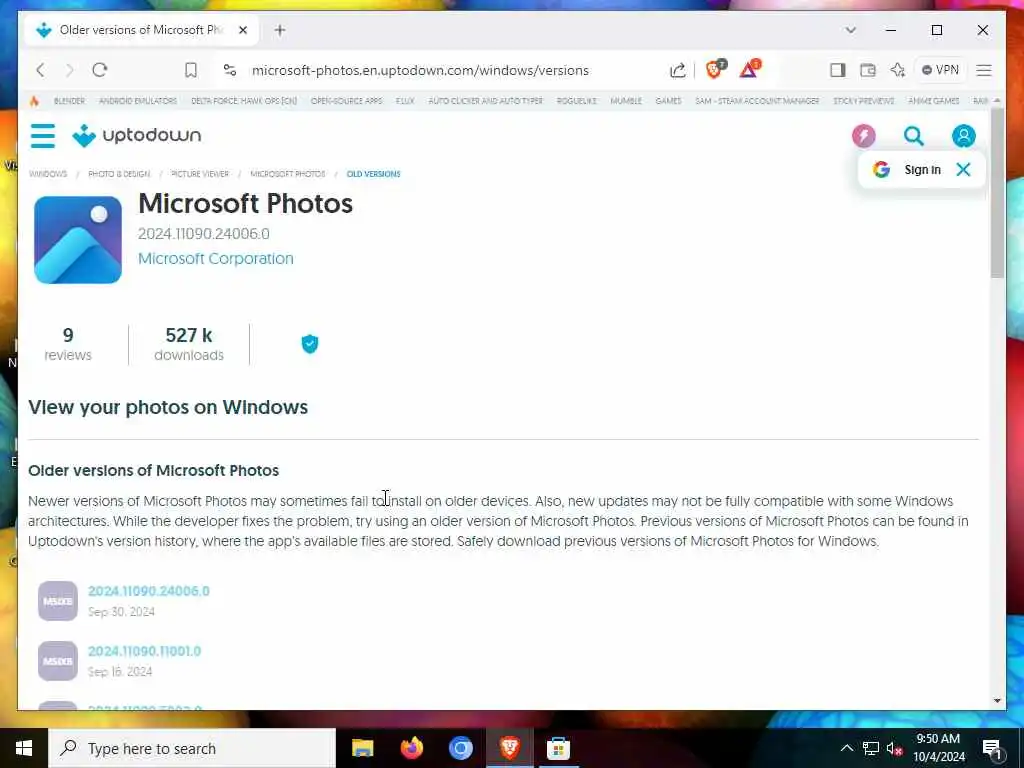Click the Uptodown logo

pyautogui.click(x=136, y=135)
